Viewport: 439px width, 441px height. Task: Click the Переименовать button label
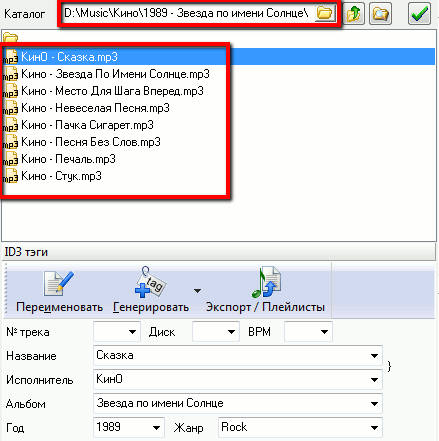tap(59, 307)
